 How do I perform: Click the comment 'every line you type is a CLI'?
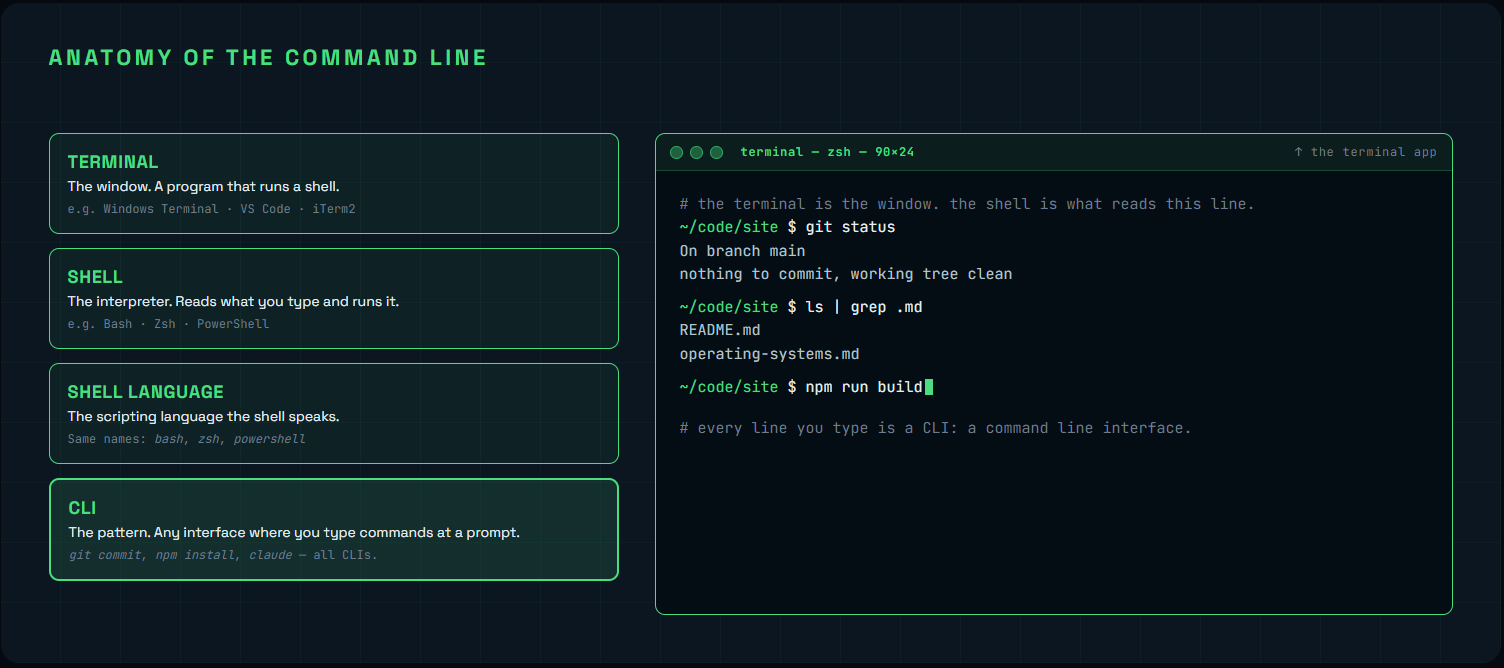(936, 428)
